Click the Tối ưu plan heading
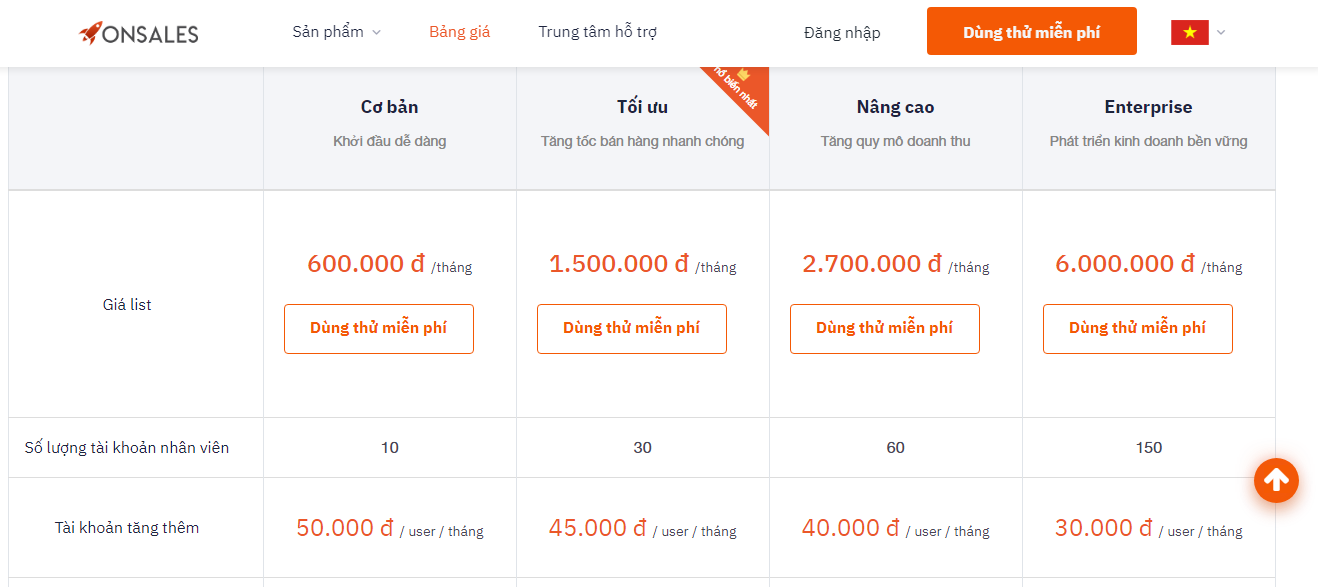The height and width of the screenshot is (587, 1318). (x=642, y=107)
